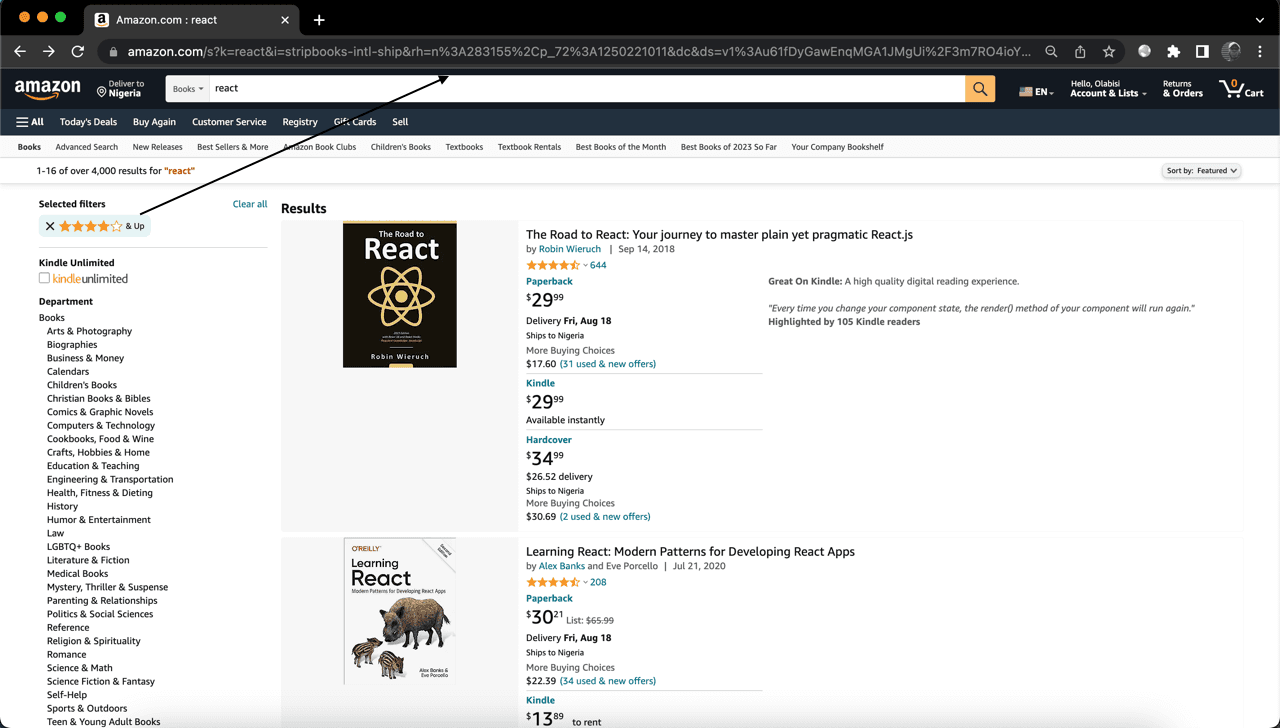The image size is (1280, 728).
Task: Expand rating popover for The Road to React
Action: point(586,265)
